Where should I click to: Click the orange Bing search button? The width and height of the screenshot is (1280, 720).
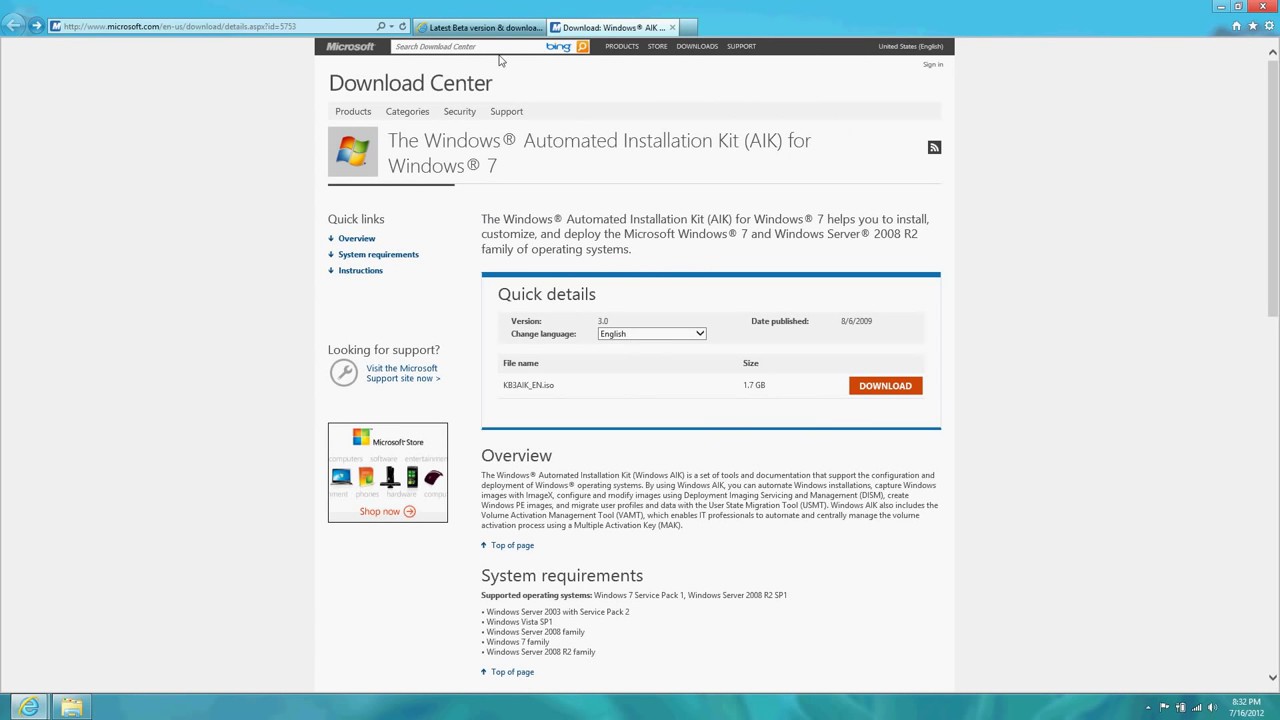pyautogui.click(x=582, y=46)
